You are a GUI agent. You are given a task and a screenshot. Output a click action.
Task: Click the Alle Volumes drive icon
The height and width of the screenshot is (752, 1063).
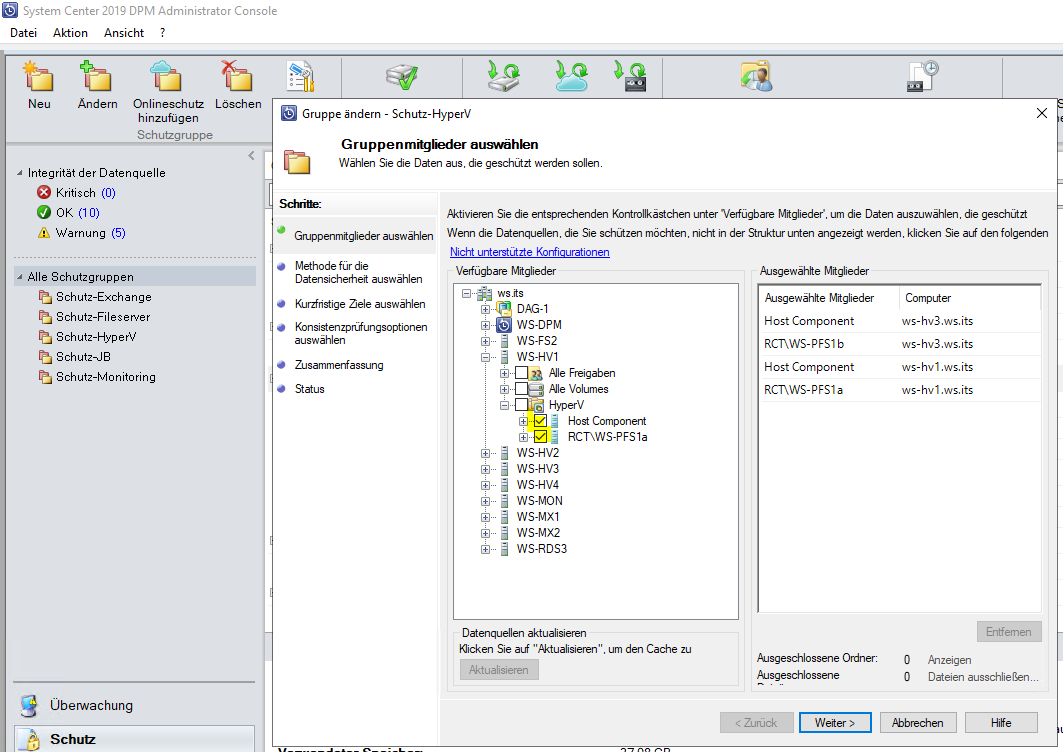(x=536, y=389)
